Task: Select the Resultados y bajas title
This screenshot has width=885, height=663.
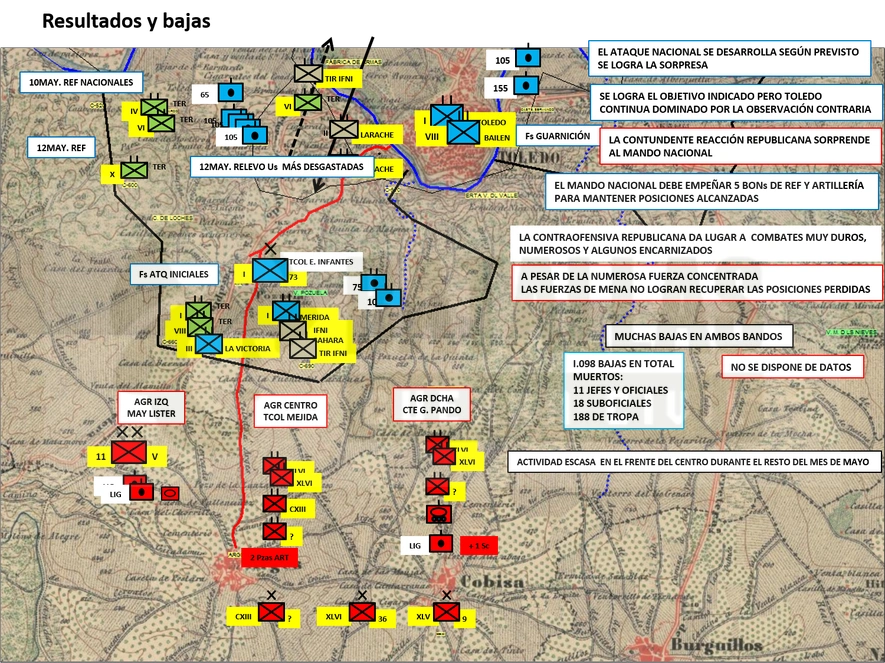Action: click(126, 21)
